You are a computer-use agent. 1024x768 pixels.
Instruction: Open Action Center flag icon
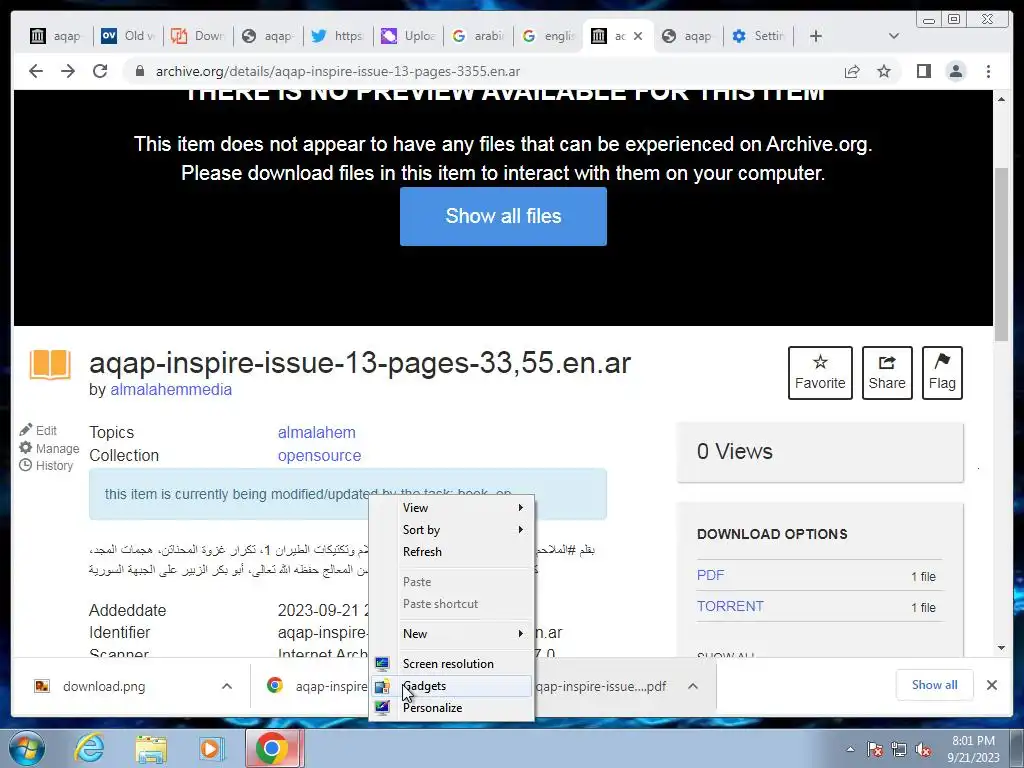[x=874, y=749]
